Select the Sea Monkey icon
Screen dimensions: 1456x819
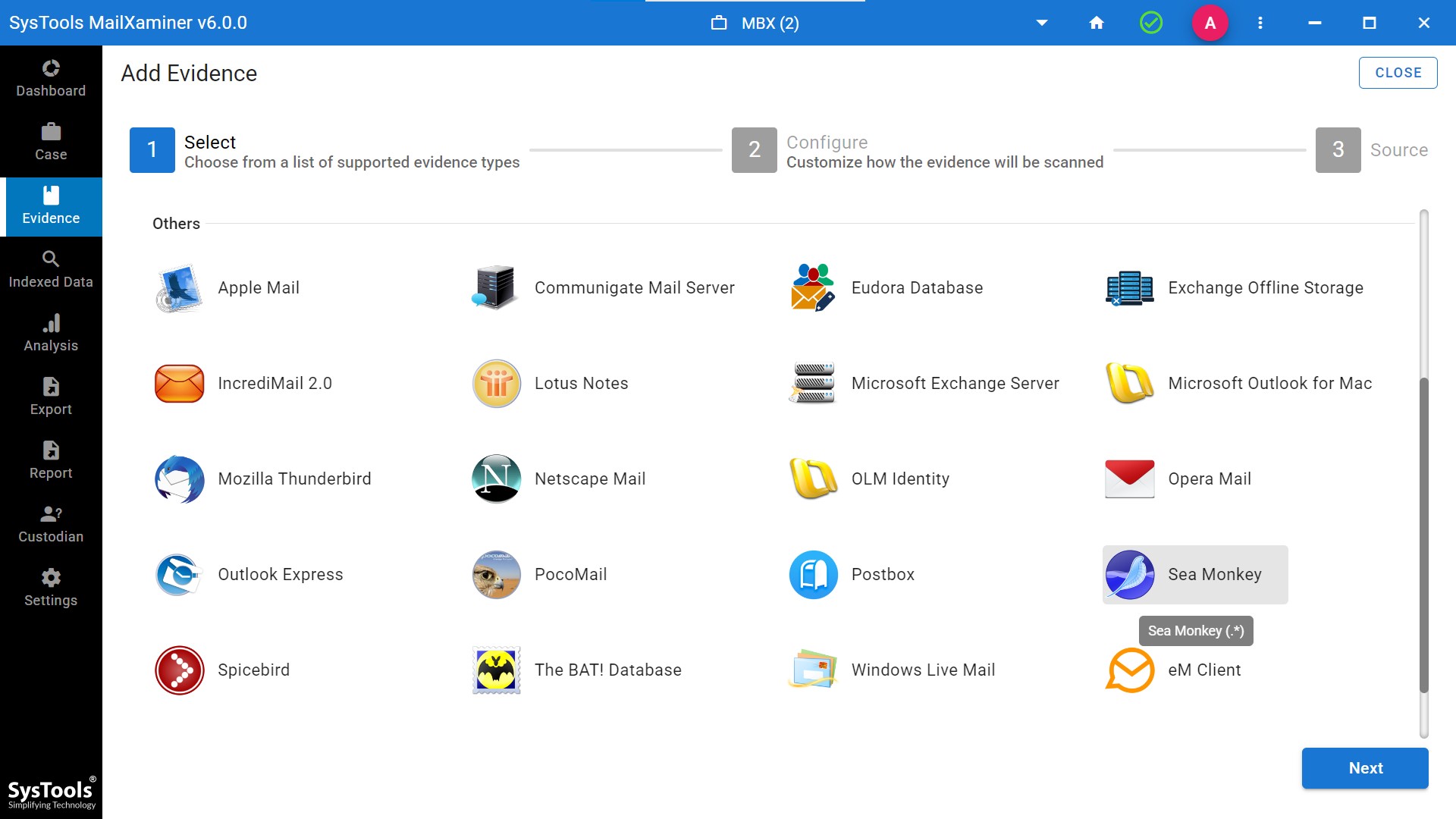pyautogui.click(x=1130, y=575)
